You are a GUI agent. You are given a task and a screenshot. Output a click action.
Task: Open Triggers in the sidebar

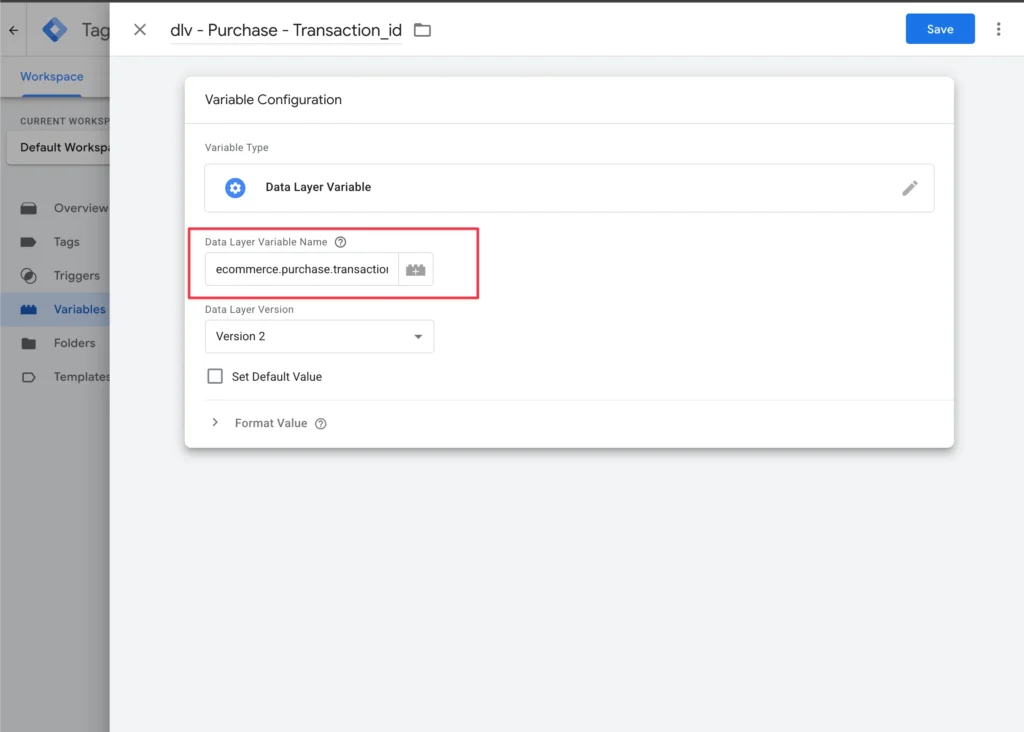[76, 276]
